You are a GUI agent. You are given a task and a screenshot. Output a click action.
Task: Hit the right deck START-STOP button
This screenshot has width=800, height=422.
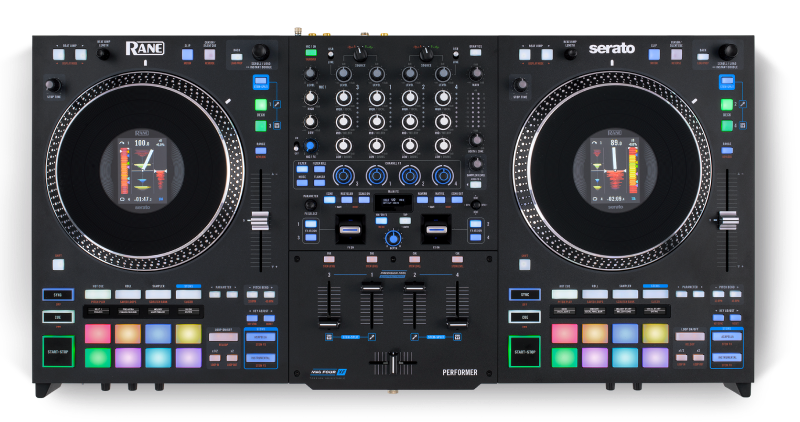[x=524, y=351]
